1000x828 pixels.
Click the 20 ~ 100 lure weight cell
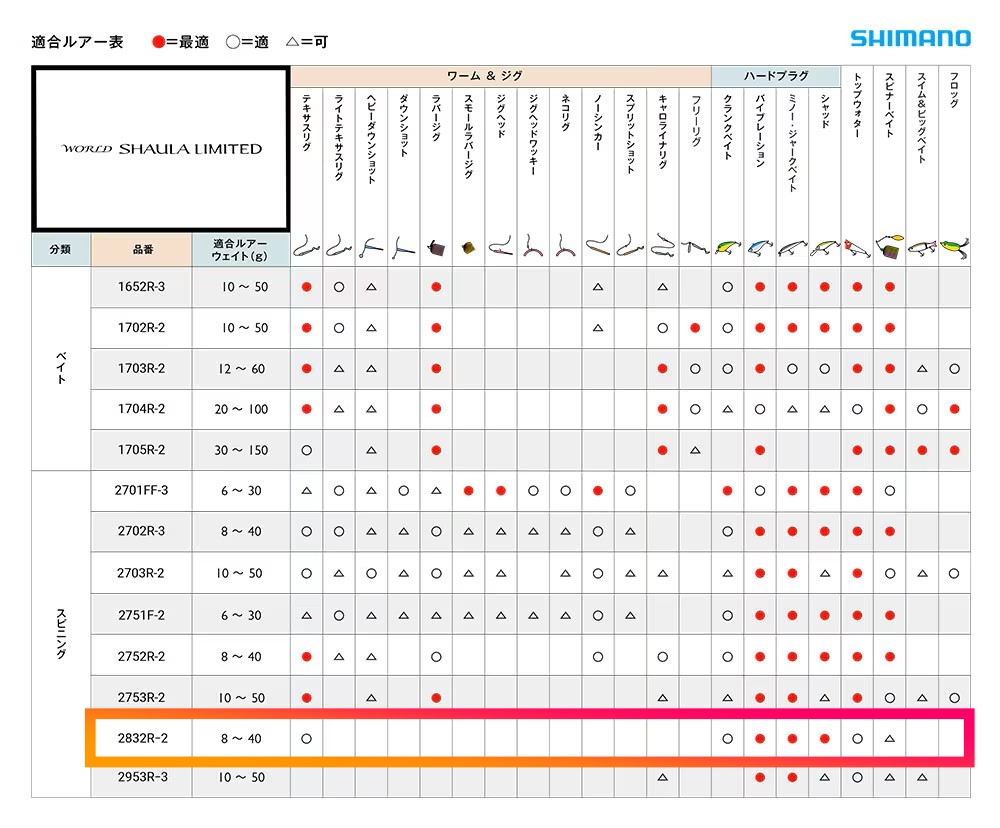click(241, 410)
